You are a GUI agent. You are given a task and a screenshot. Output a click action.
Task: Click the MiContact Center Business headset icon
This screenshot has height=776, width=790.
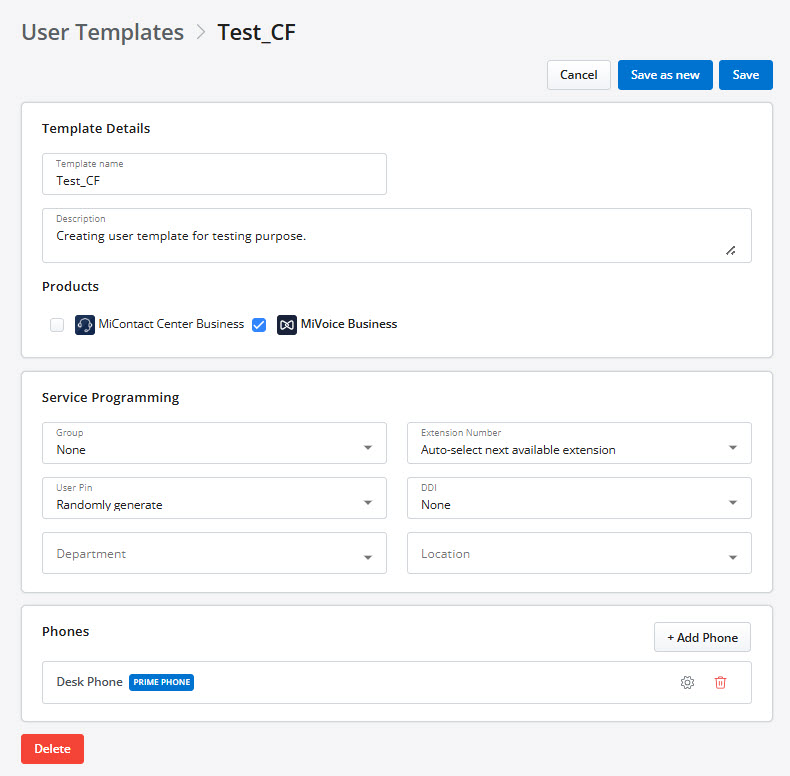[85, 325]
